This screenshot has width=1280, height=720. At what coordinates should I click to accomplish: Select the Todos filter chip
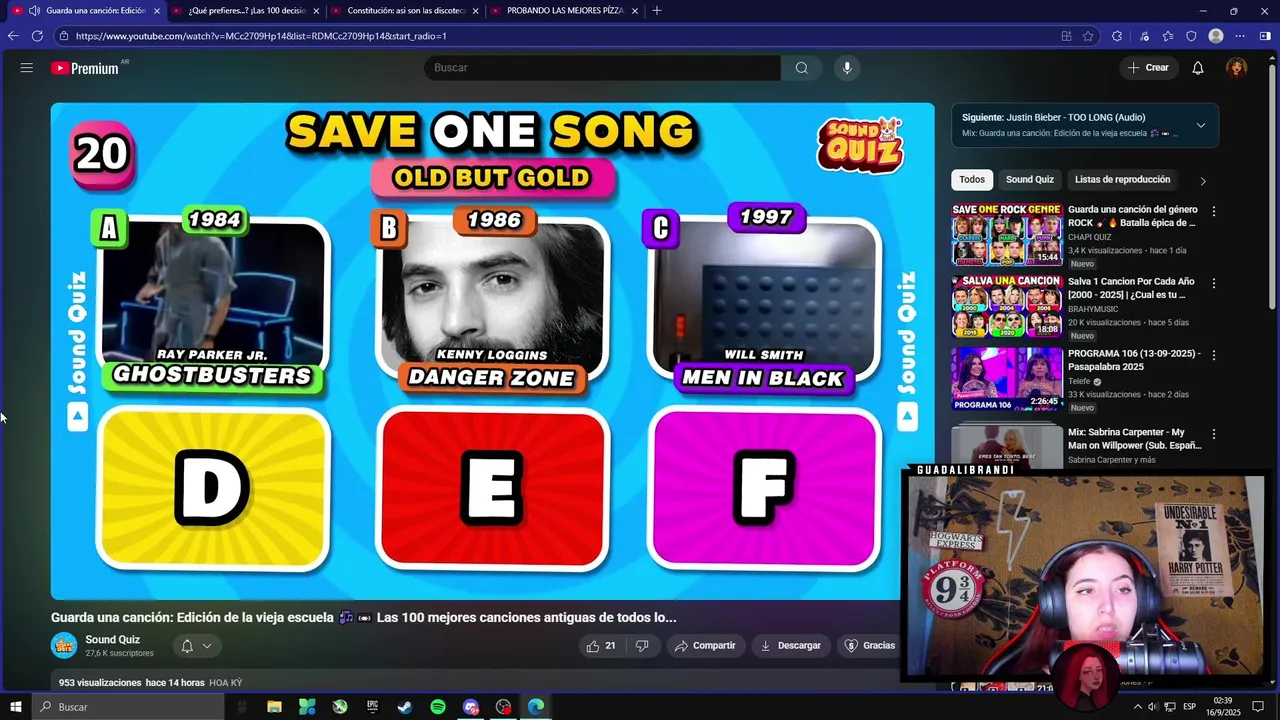[972, 180]
